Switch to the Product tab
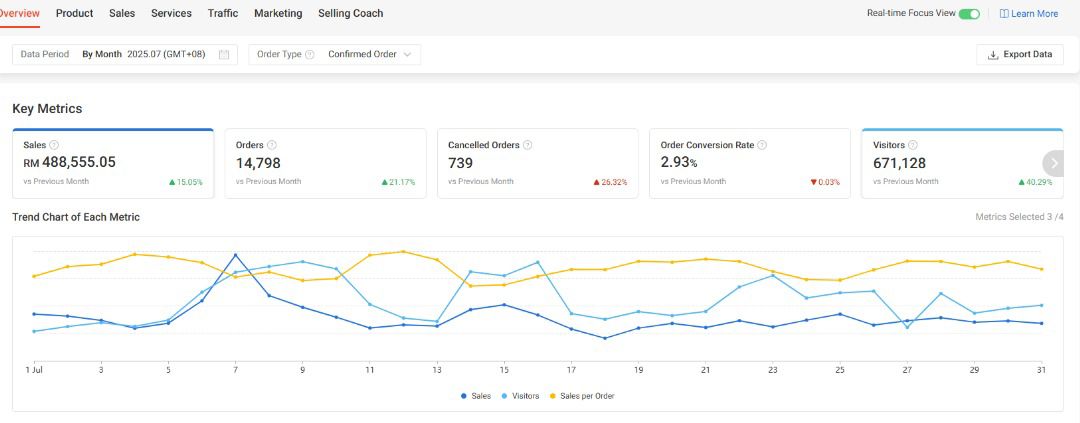This screenshot has height=423, width=1080. point(74,13)
